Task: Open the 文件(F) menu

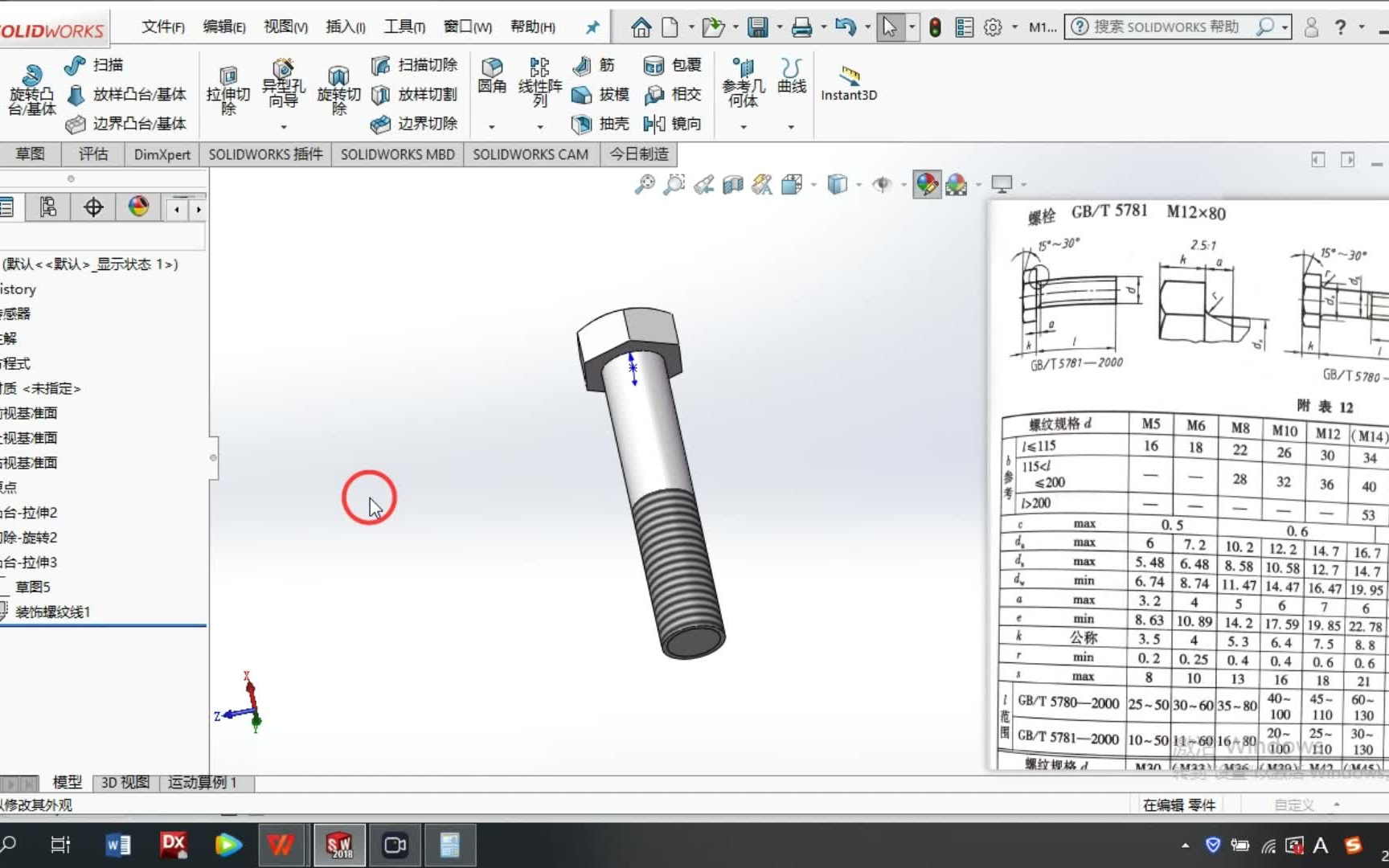Action: coord(163,27)
